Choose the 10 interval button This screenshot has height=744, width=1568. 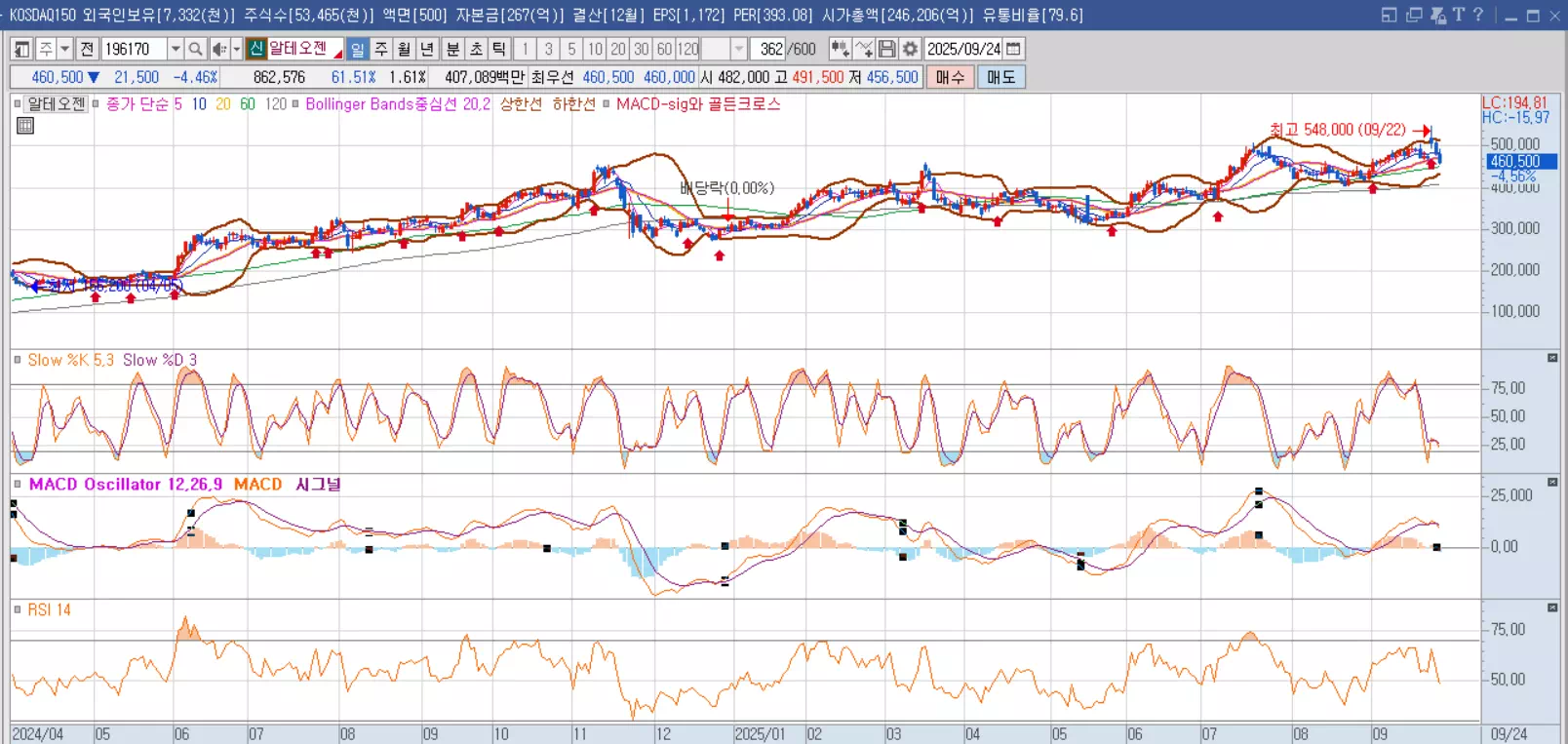595,49
